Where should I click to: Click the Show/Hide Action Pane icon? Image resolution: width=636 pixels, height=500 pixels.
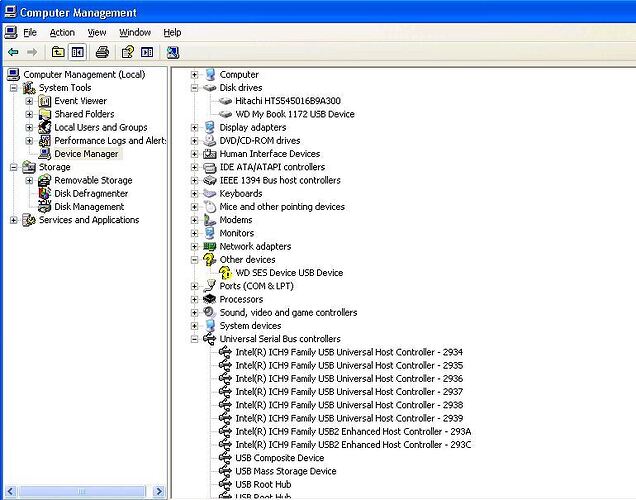[x=147, y=52]
